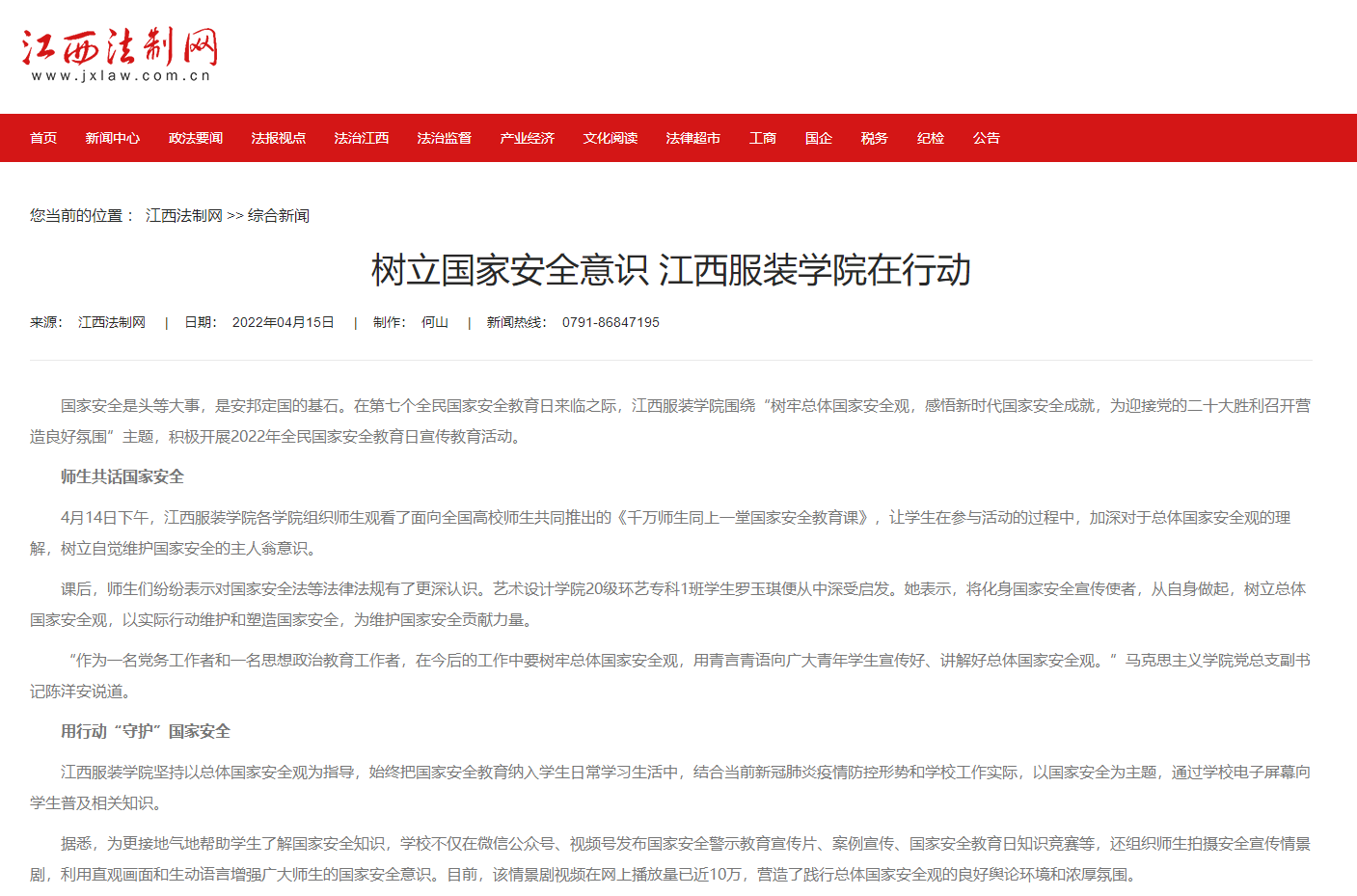
Task: Go to 新闻中心 in navigation bar
Action: 113,138
